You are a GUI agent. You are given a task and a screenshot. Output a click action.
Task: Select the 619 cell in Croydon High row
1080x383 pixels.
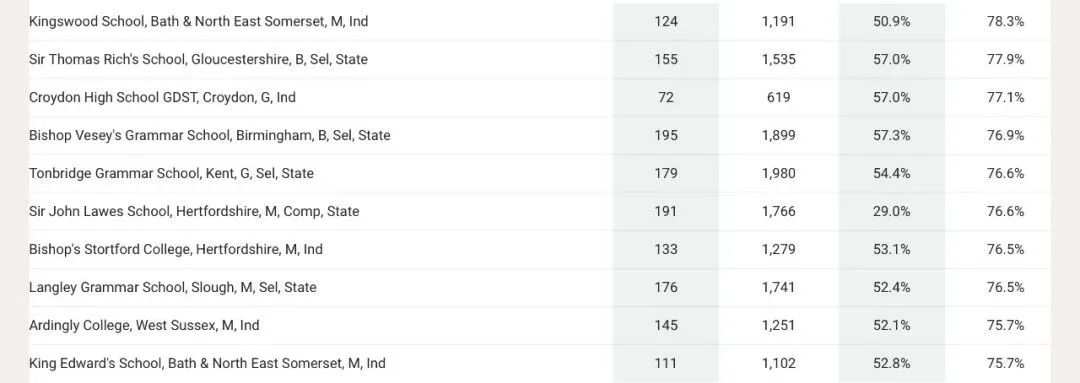[778, 97]
